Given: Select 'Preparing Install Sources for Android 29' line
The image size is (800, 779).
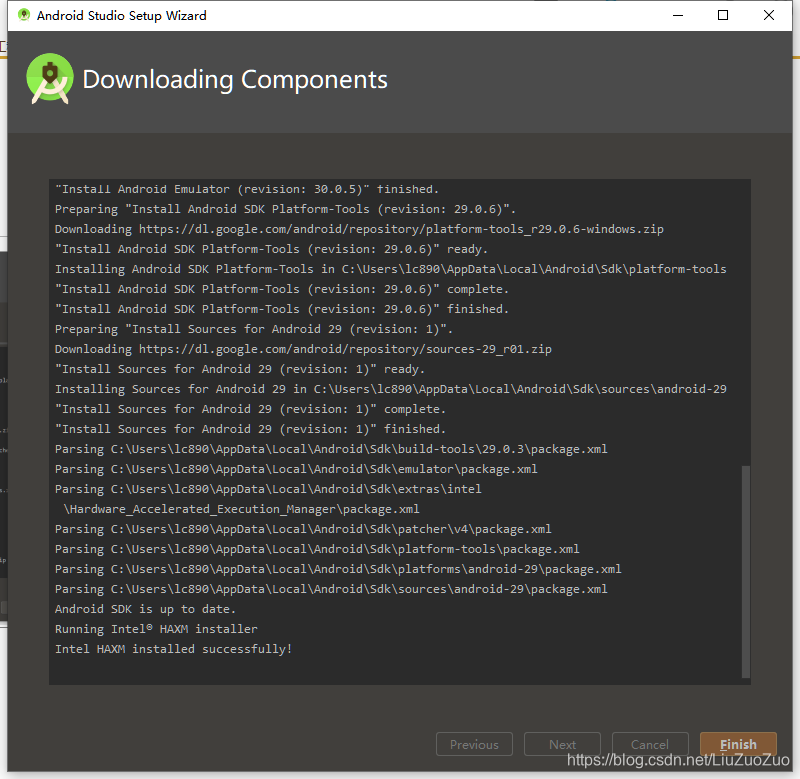Looking at the screenshot, I should (254, 329).
